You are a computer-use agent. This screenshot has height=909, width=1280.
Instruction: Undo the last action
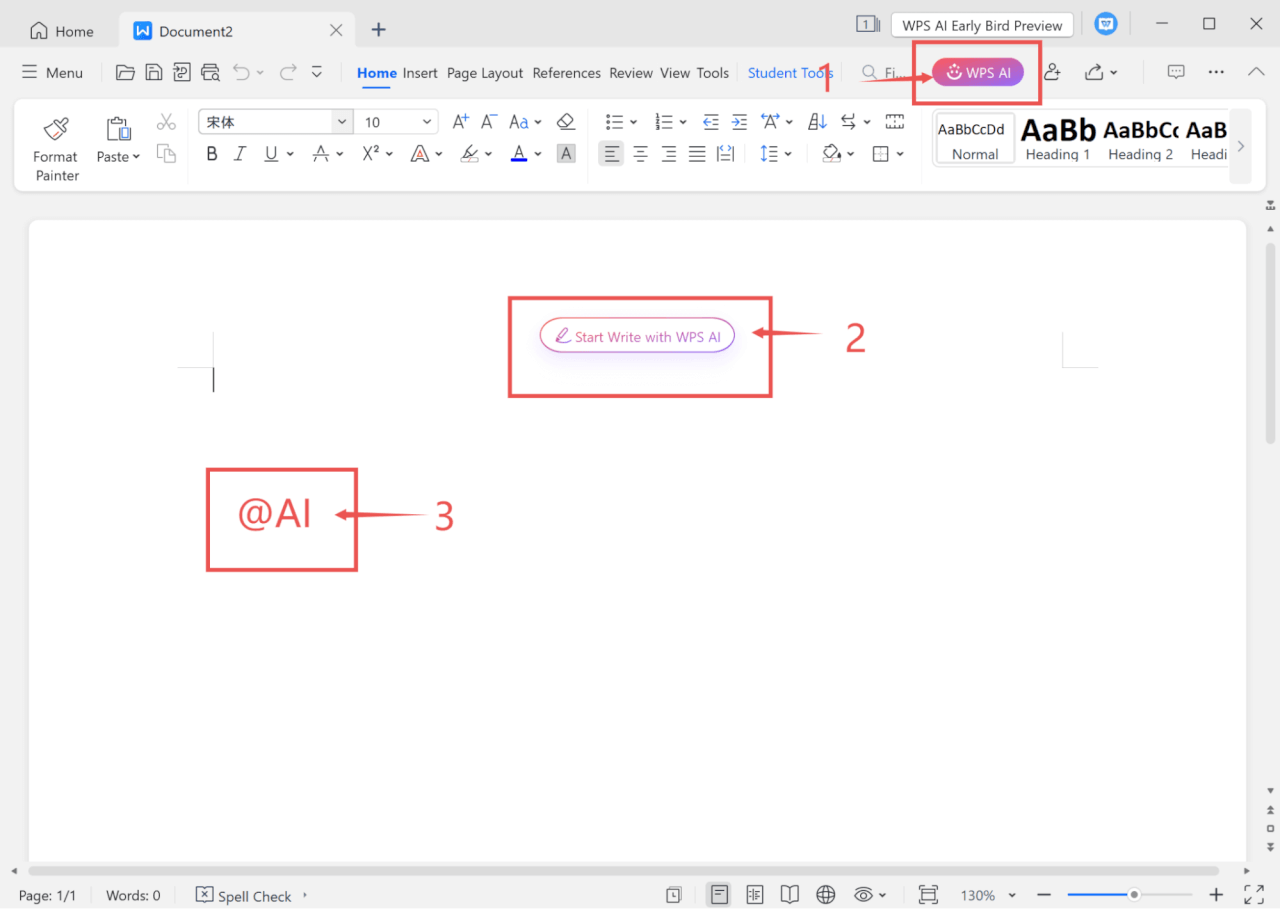click(x=241, y=72)
